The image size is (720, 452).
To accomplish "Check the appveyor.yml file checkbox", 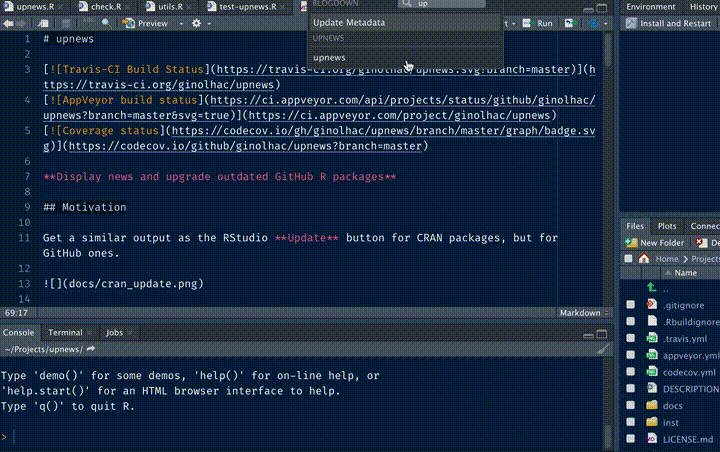I will point(630,355).
